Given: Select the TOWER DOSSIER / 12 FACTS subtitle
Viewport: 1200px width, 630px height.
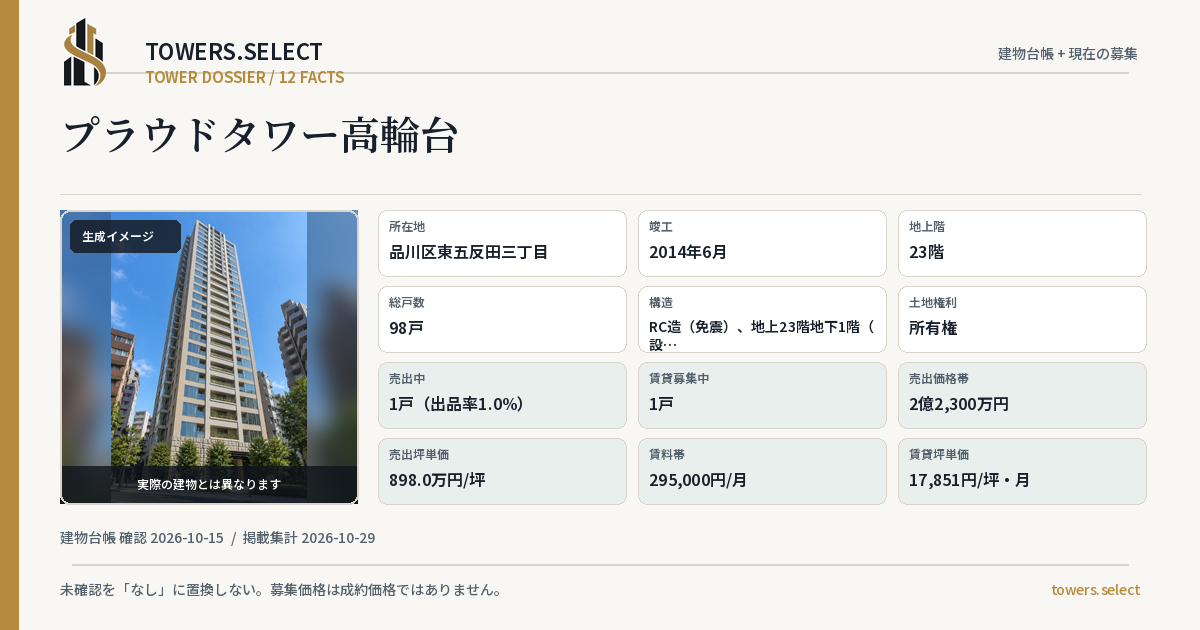Looking at the screenshot, I should click(245, 77).
